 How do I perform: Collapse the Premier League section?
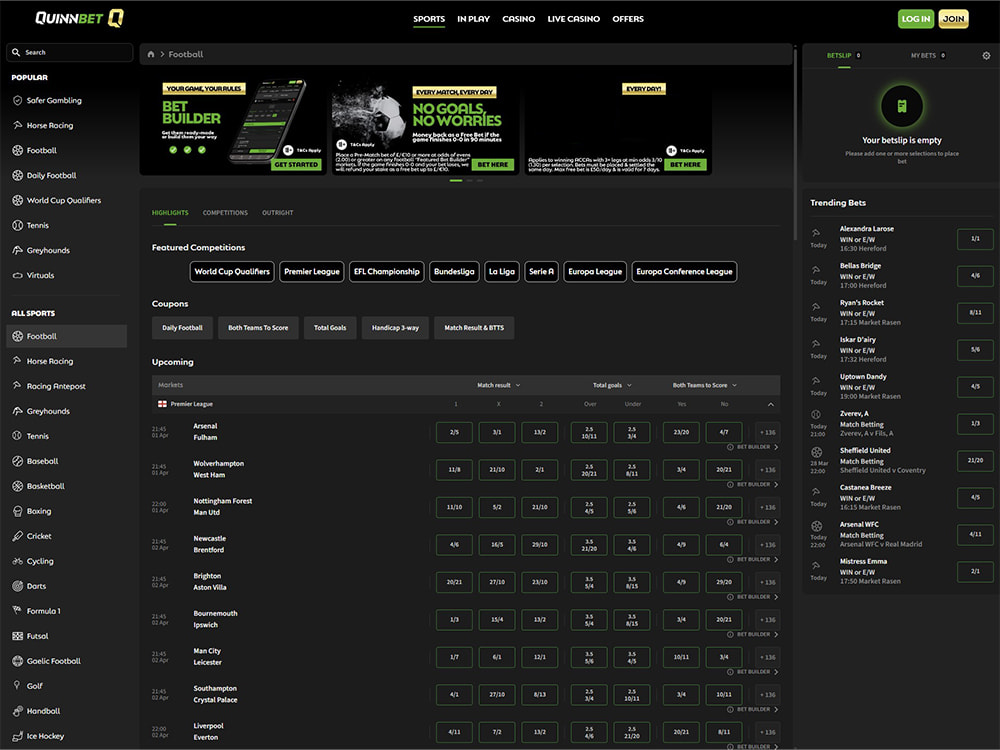pos(770,404)
